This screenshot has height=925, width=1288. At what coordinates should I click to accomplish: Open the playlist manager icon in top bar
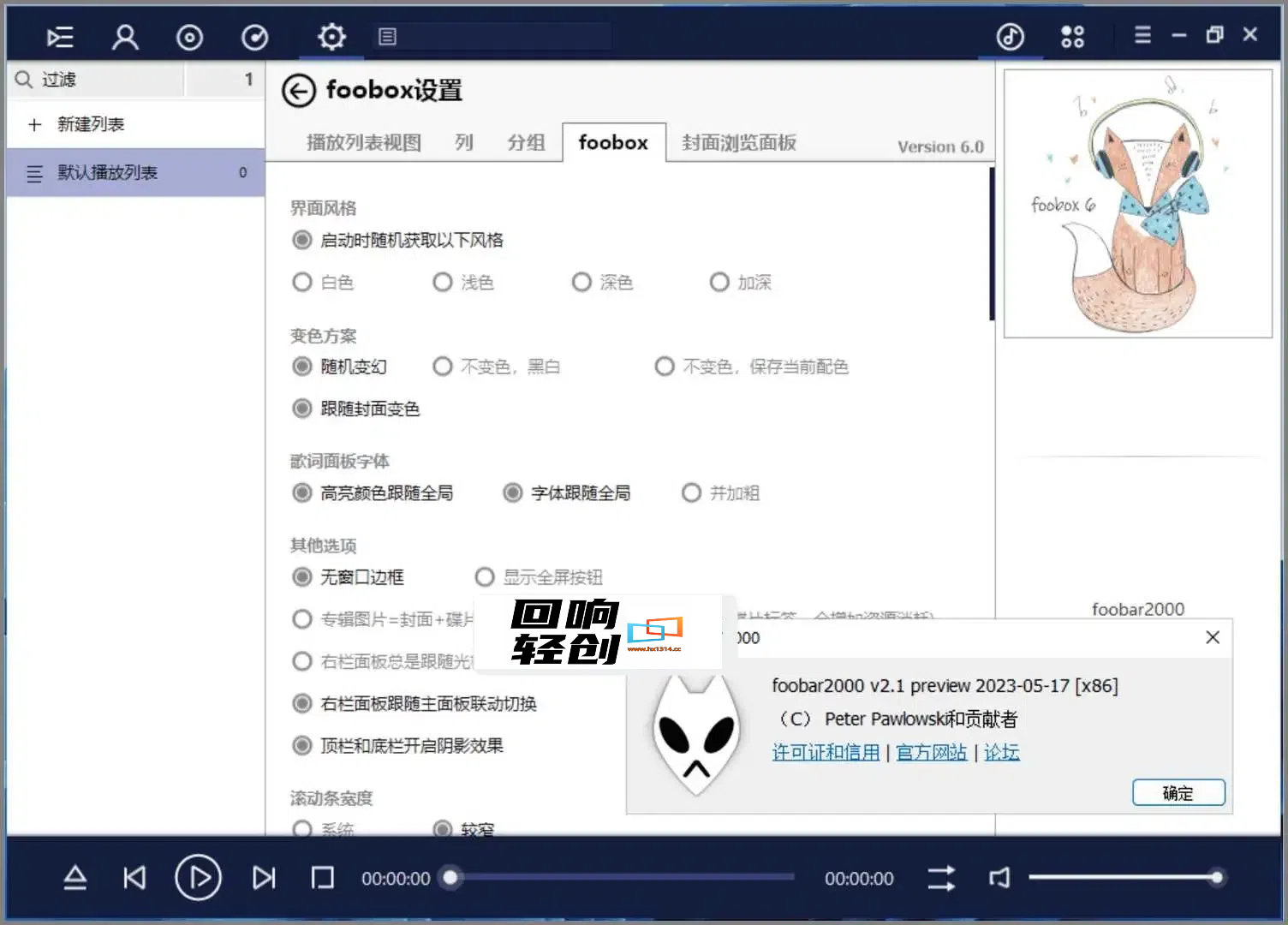(60, 37)
